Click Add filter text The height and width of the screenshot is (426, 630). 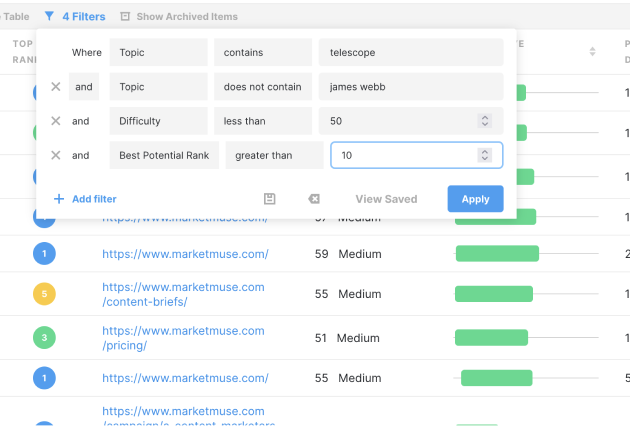pos(94,199)
